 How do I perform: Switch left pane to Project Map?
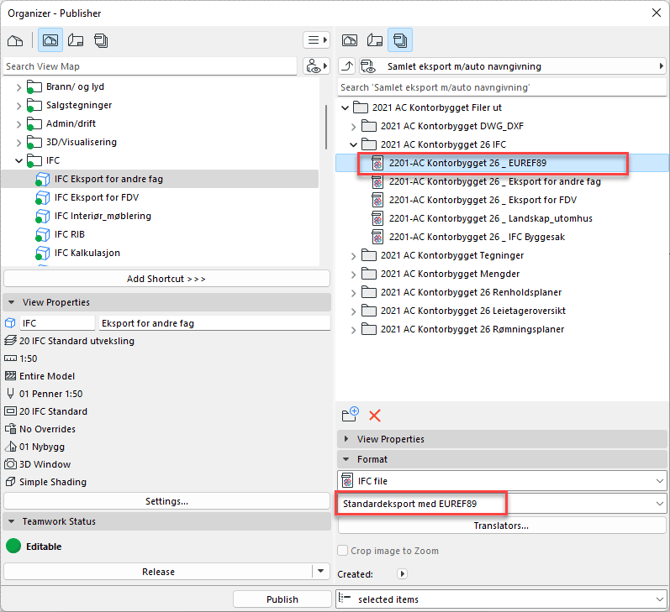(x=15, y=40)
